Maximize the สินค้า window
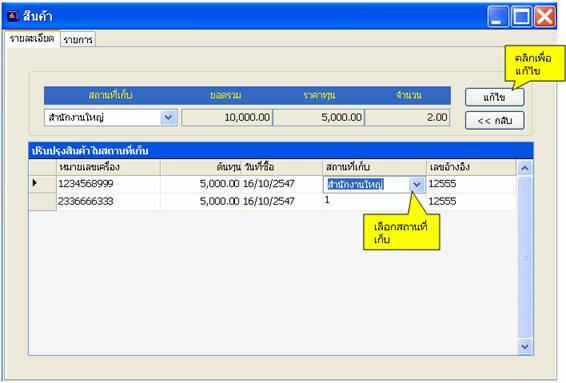Viewport: 566px width, 383px height. [x=521, y=16]
